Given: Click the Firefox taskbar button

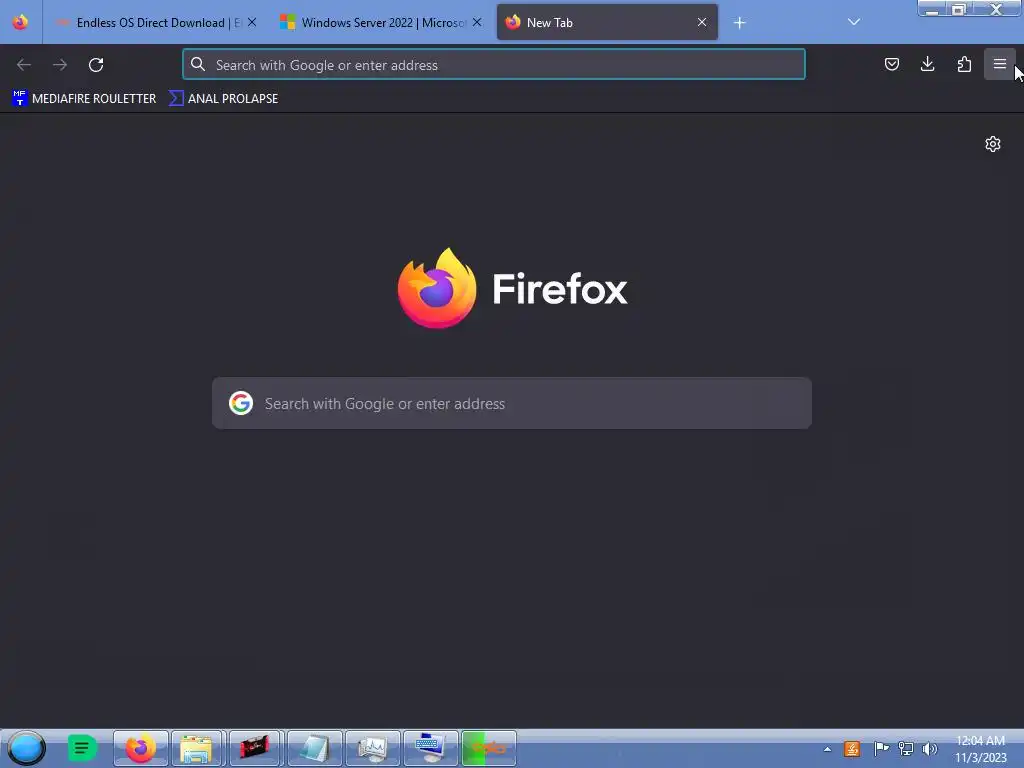Looking at the screenshot, I should [x=140, y=748].
